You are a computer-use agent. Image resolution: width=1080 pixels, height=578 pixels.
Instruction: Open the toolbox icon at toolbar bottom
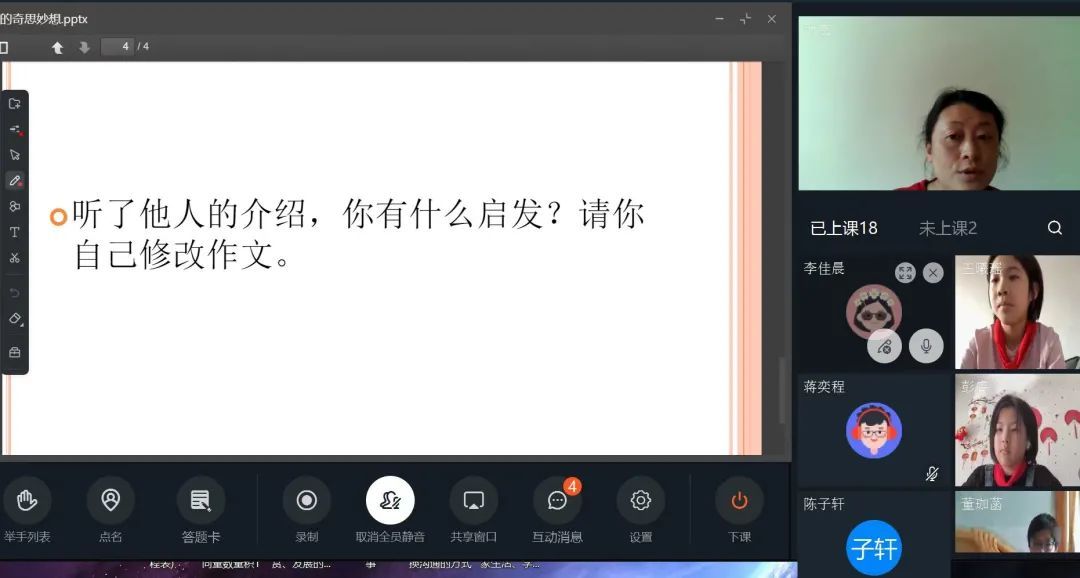coord(14,352)
